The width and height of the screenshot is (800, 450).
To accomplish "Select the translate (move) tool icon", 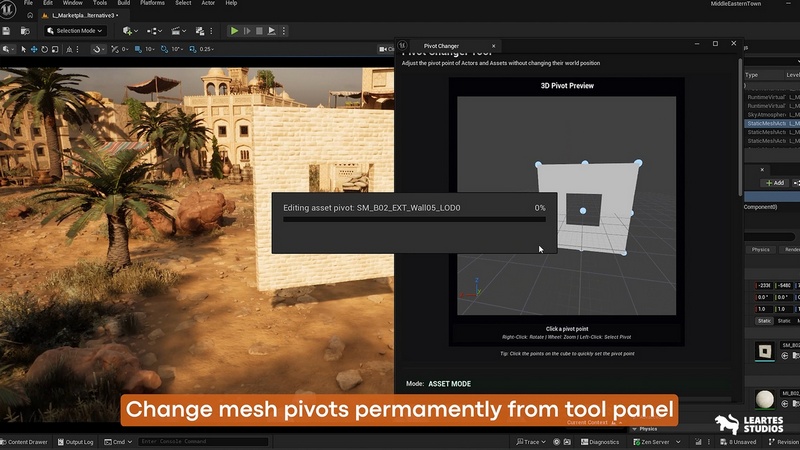I will point(35,49).
